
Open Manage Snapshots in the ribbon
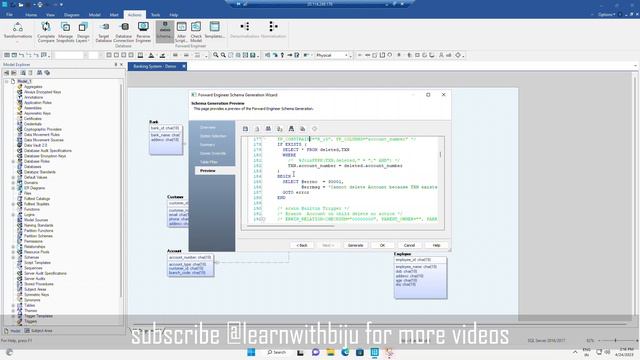(x=65, y=32)
